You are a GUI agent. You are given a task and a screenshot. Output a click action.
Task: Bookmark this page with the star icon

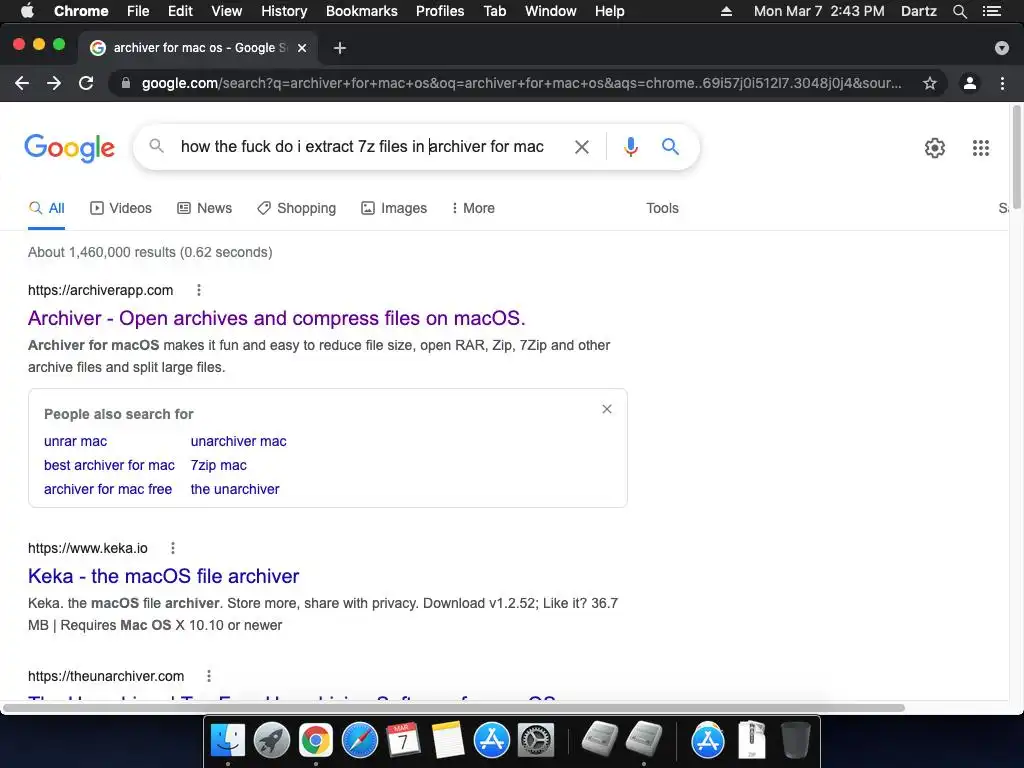click(x=930, y=83)
